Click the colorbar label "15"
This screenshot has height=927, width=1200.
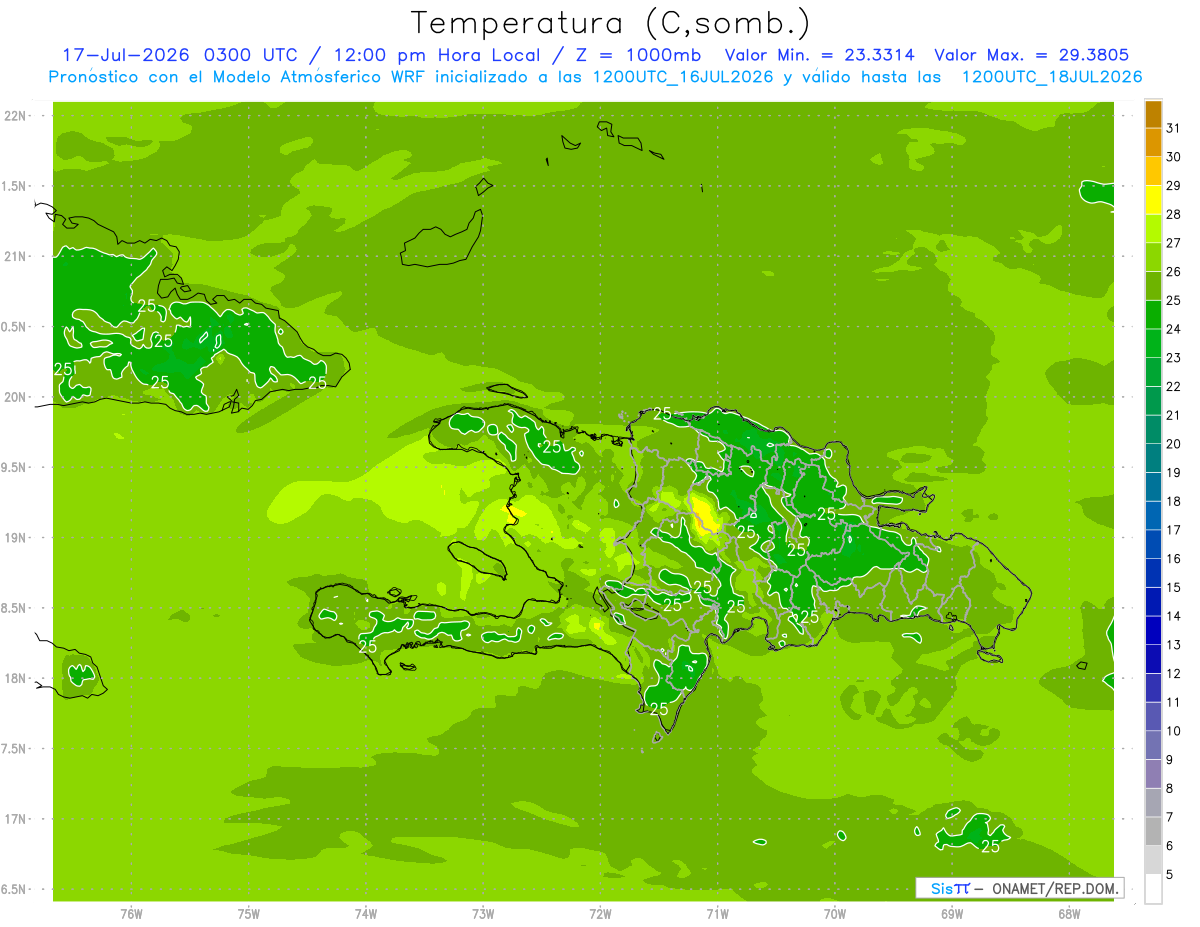(x=1174, y=587)
